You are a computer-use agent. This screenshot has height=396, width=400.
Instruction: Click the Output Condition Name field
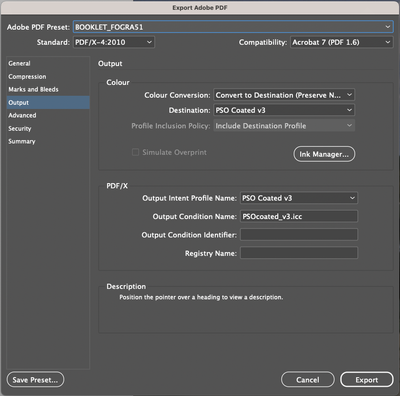[x=299, y=216]
